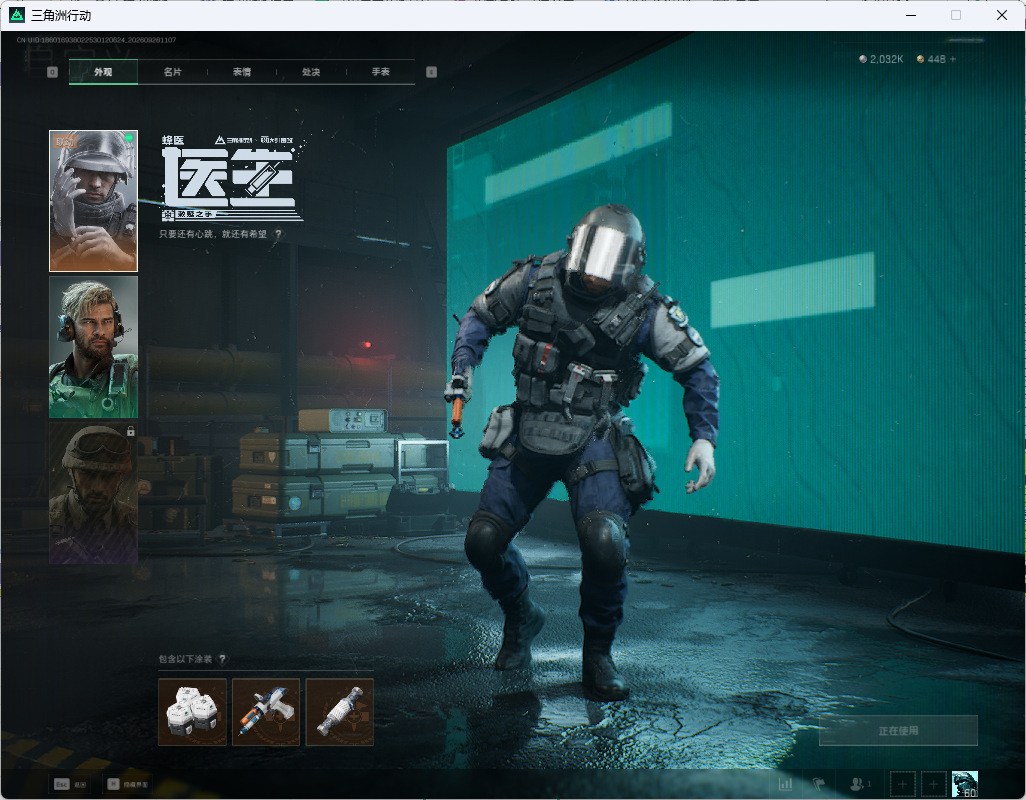Click the 2,032K silver currency balance
This screenshot has width=1026, height=800.
point(881,59)
